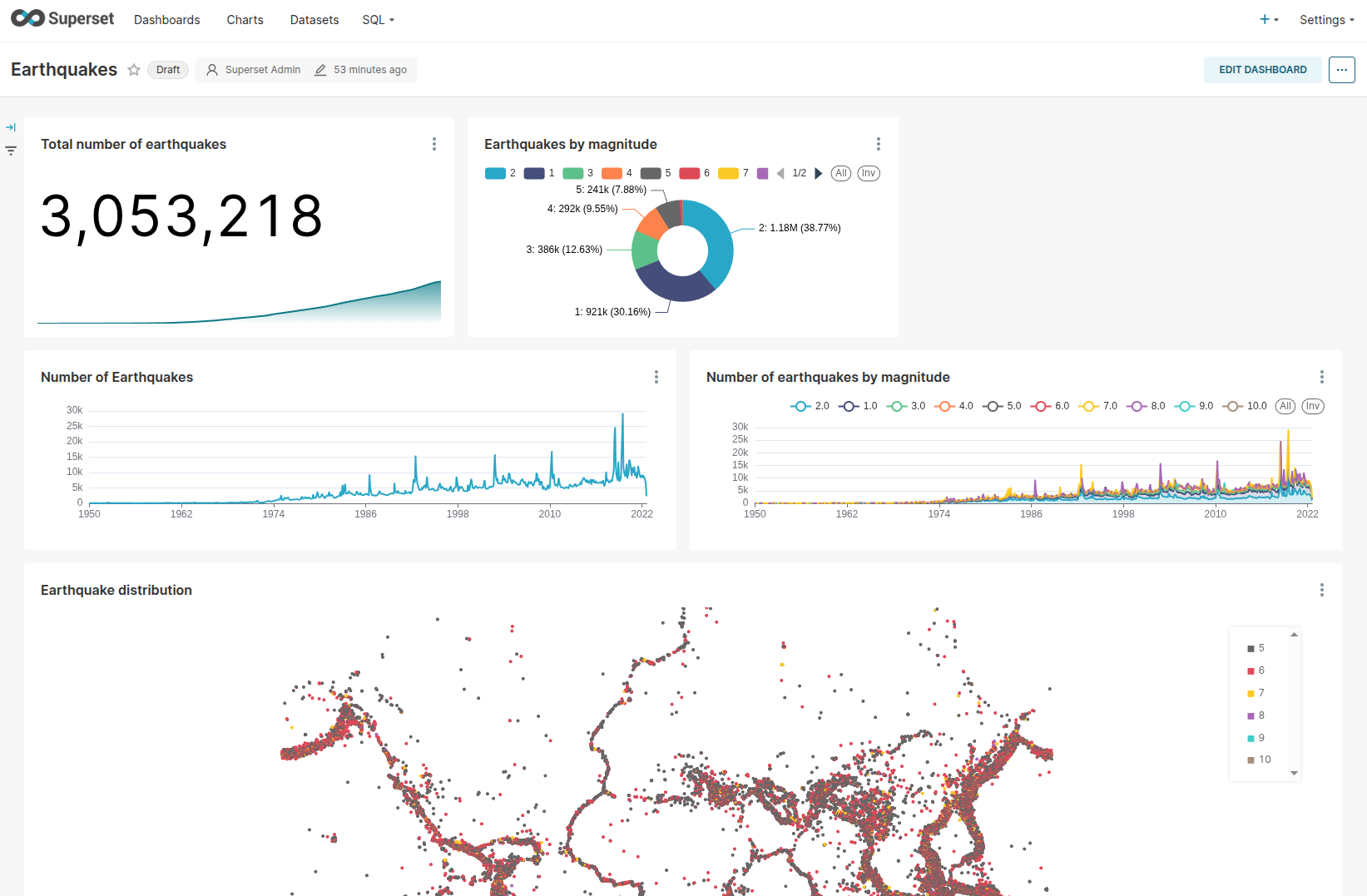Expand the filter bar sidebar arrow
The width and height of the screenshot is (1367, 896).
[x=11, y=127]
